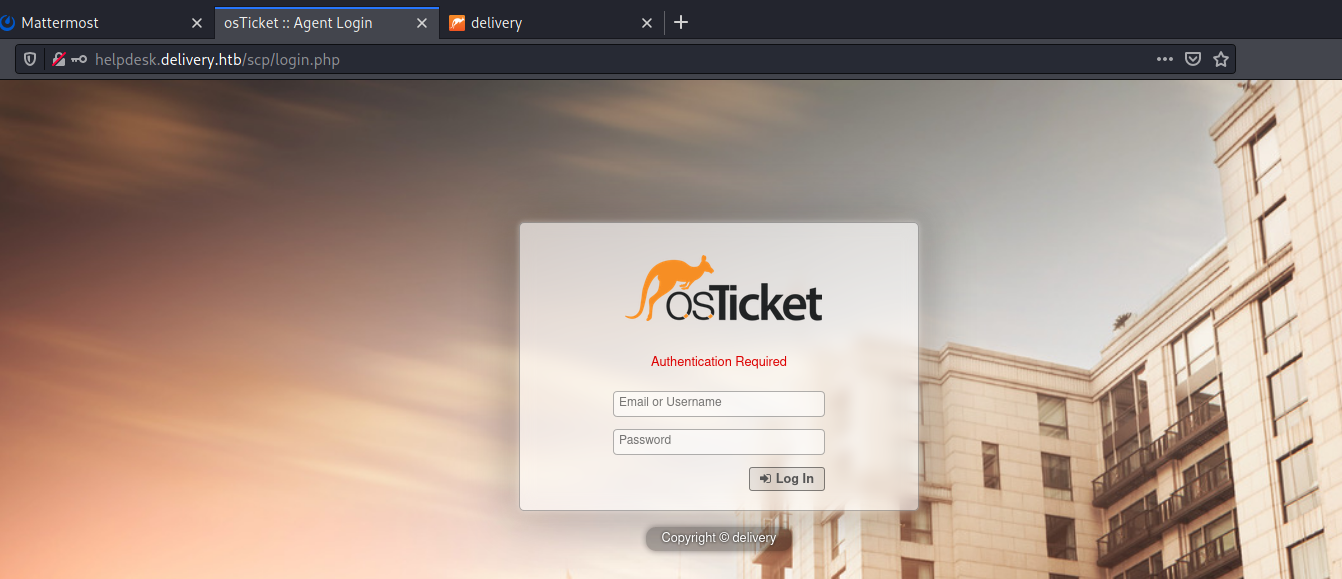Switch to the Mattermost tab
This screenshot has width=1342, height=579.
pyautogui.click(x=90, y=23)
